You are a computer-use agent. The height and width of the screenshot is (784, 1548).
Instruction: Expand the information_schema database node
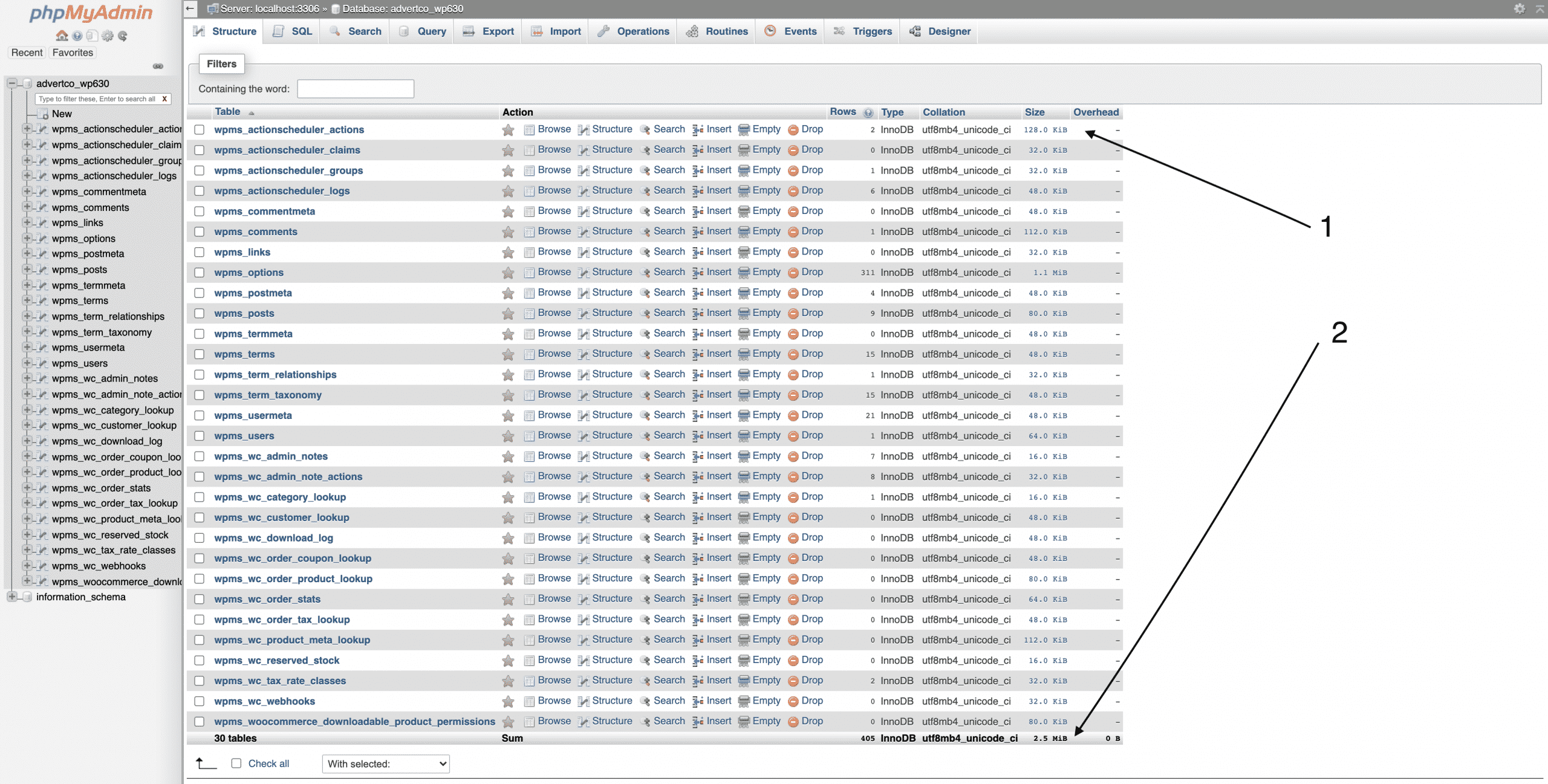[x=11, y=597]
